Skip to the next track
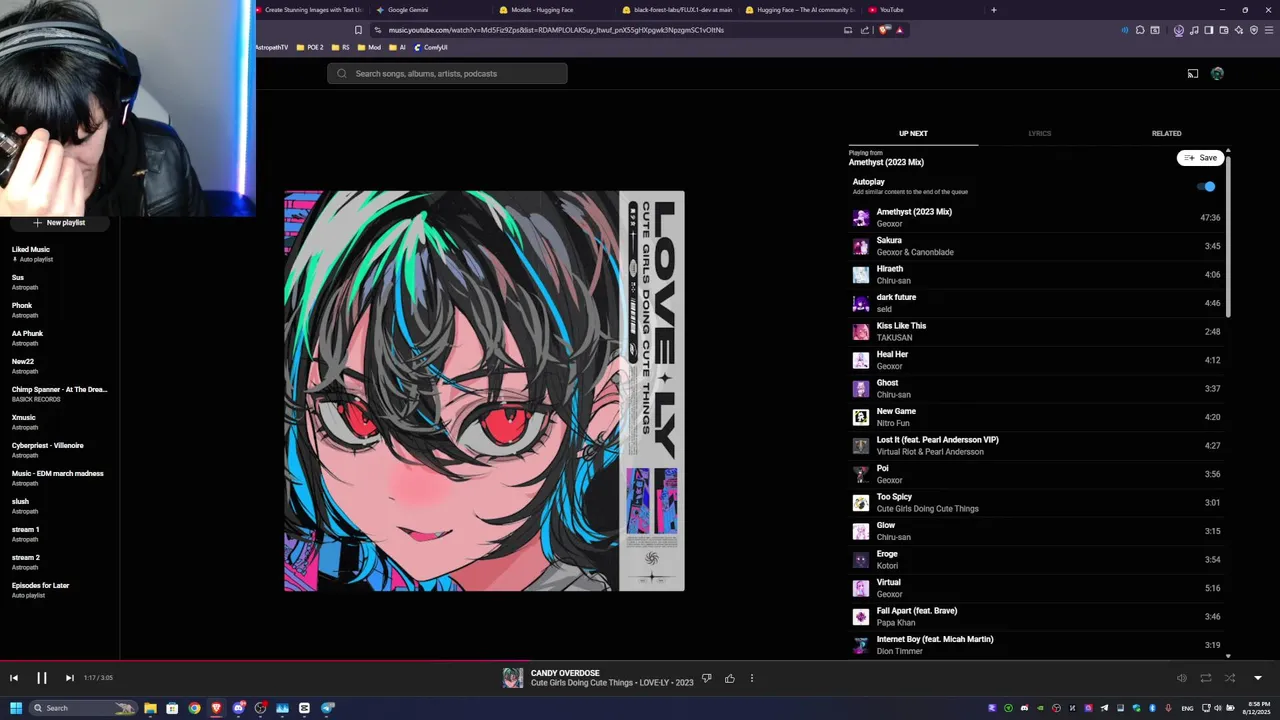This screenshot has width=1280, height=720. point(69,678)
